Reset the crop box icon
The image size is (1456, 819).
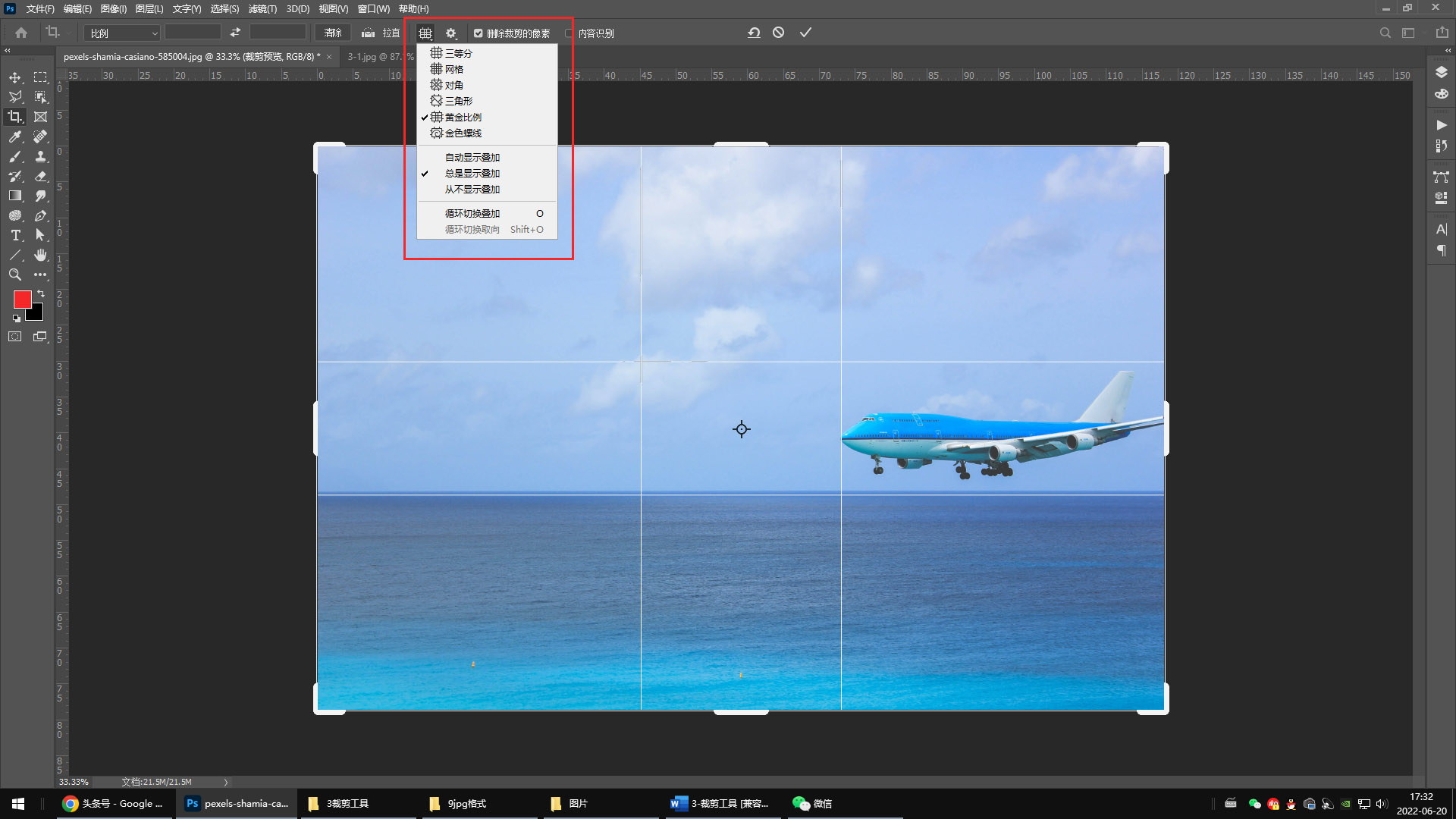(x=754, y=33)
